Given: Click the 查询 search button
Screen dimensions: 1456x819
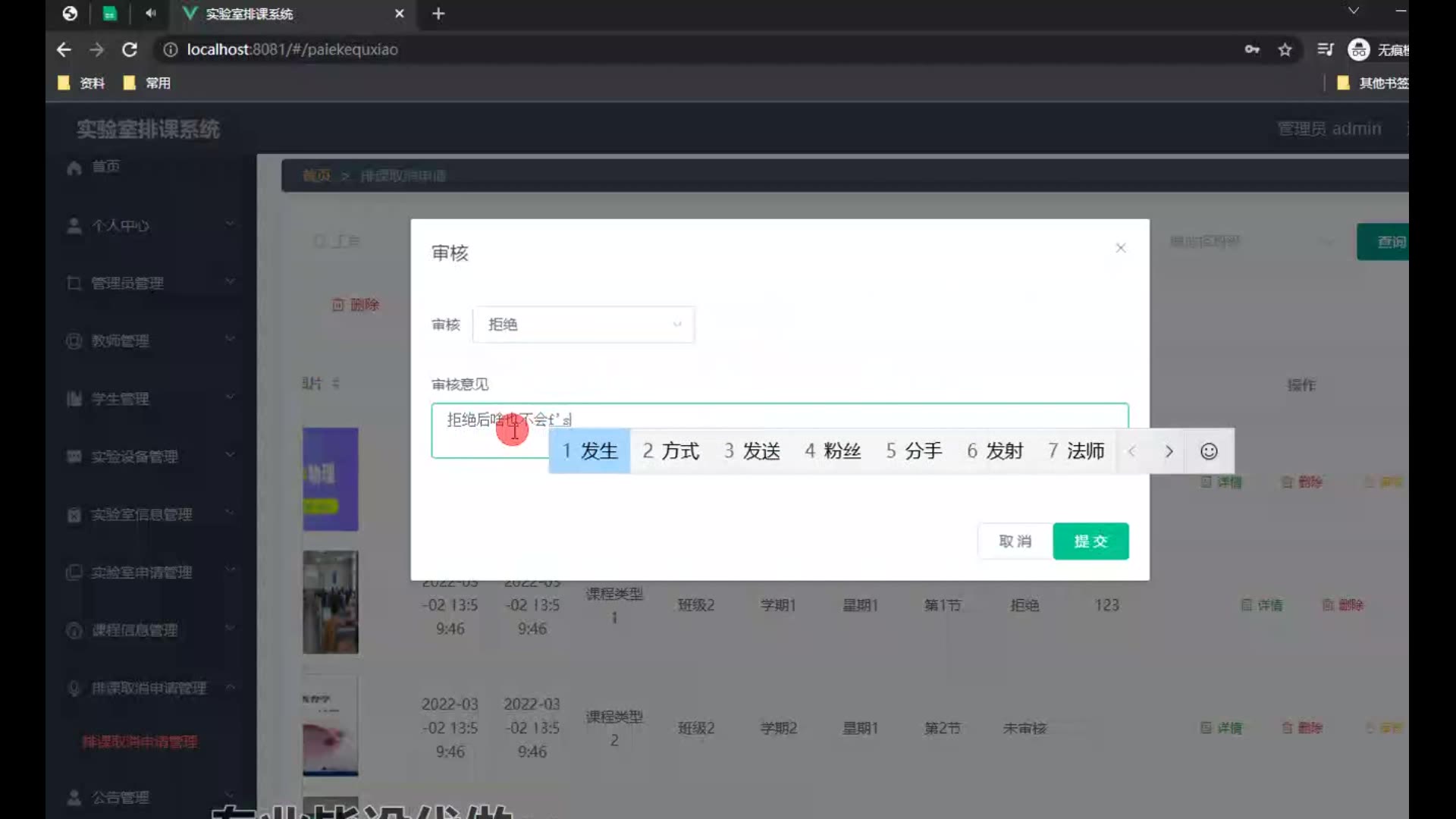Looking at the screenshot, I should pyautogui.click(x=1384, y=242).
